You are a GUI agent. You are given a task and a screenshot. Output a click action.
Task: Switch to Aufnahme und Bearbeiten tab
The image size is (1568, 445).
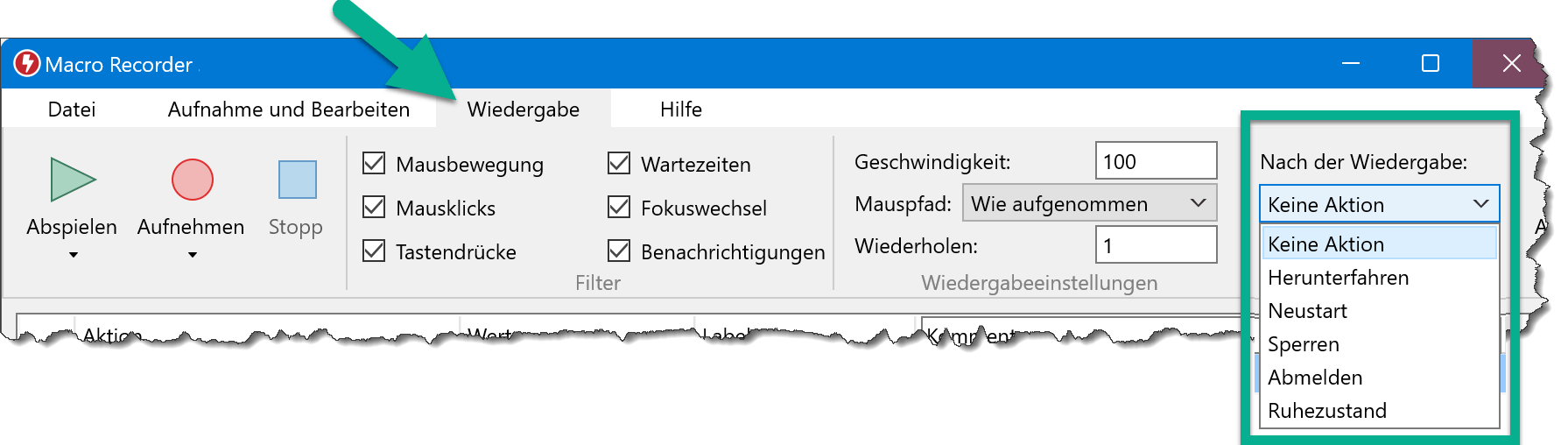[288, 109]
